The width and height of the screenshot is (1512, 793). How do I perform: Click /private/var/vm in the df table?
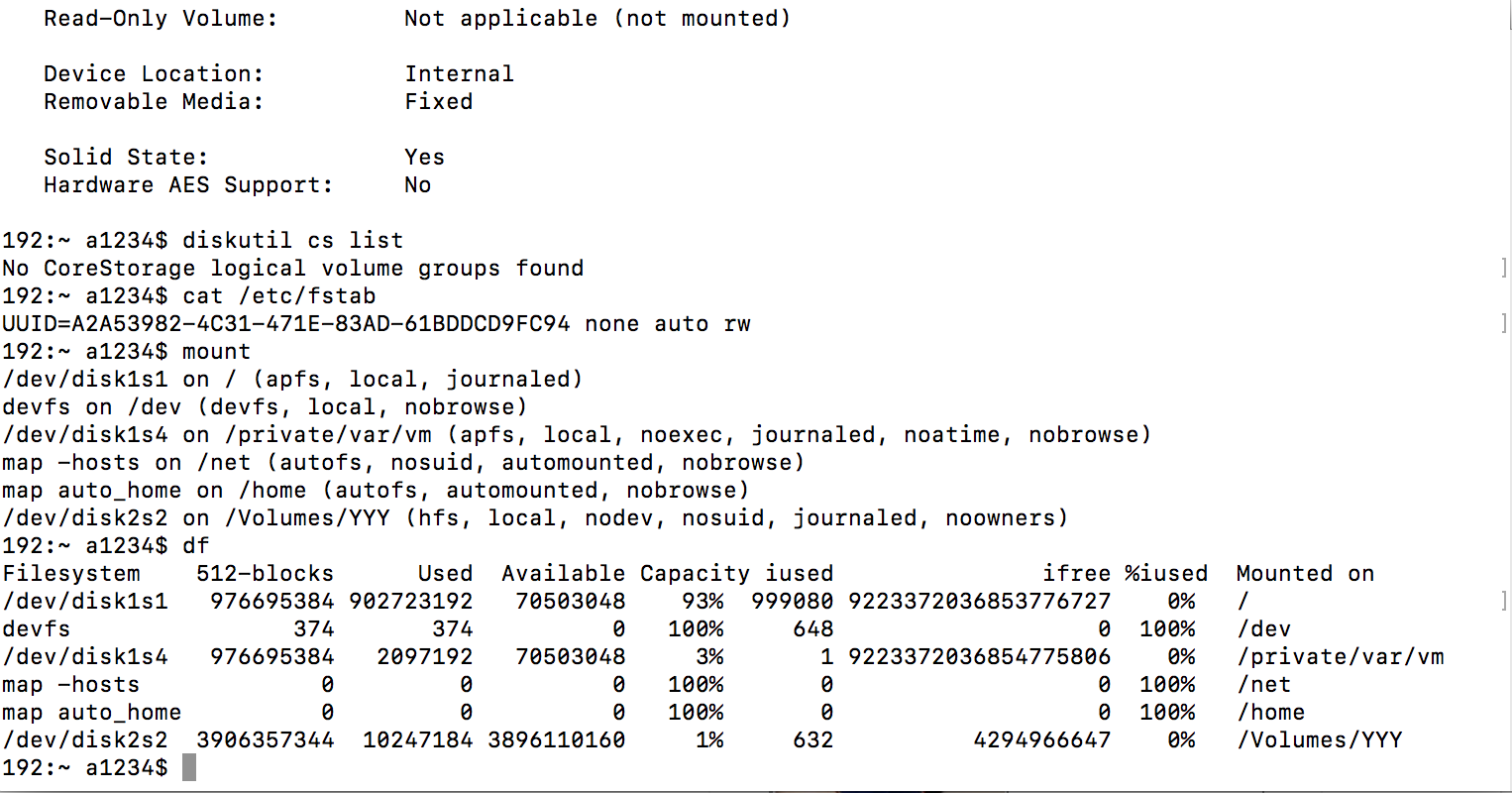pos(1340,657)
